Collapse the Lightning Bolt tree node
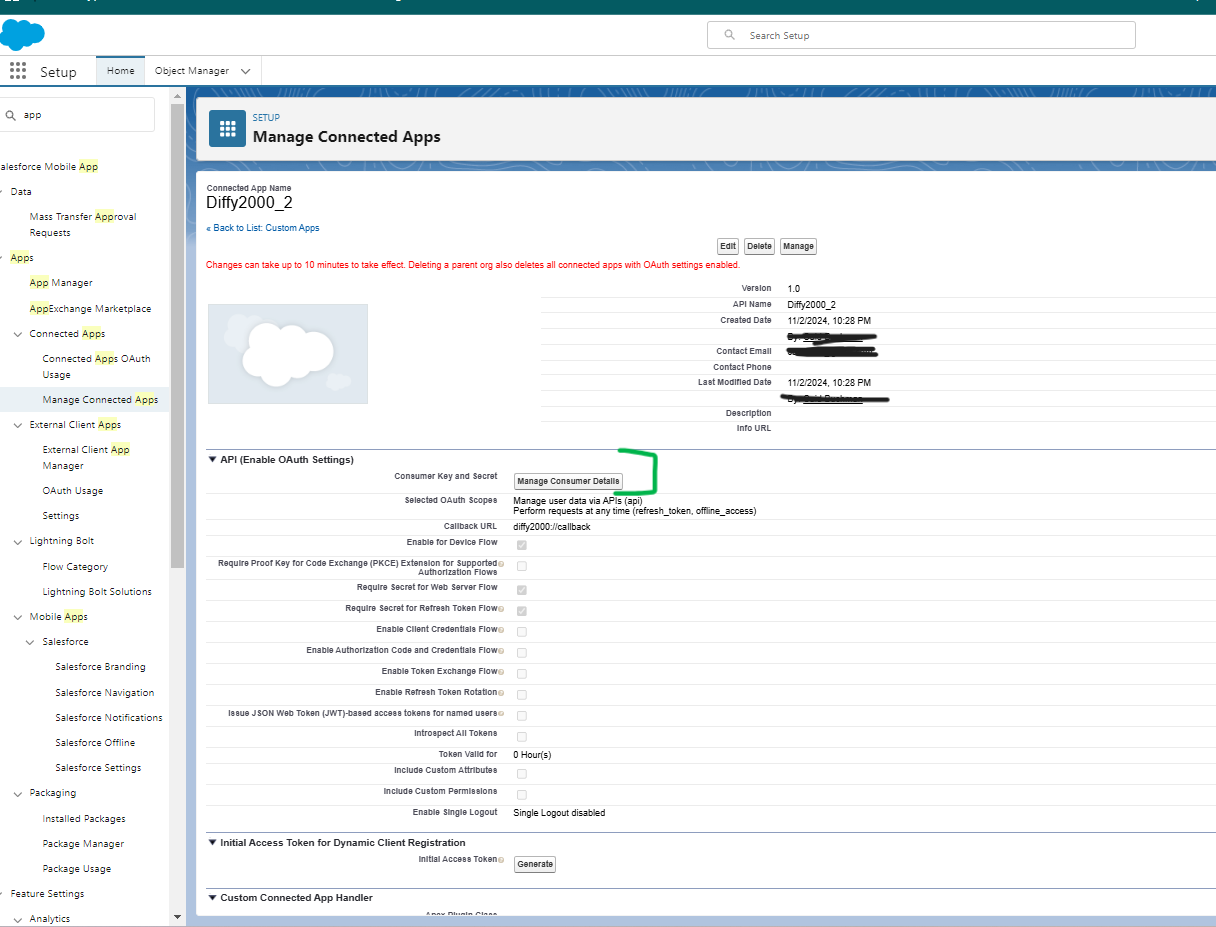Image resolution: width=1216 pixels, height=927 pixels. coord(18,541)
